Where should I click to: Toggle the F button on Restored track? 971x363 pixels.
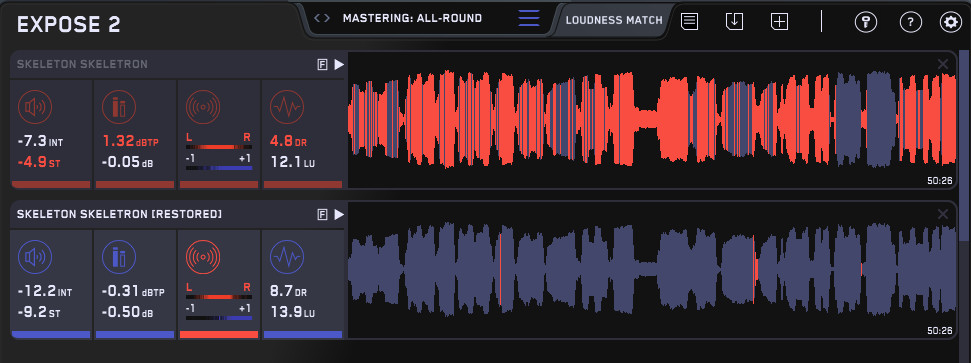[x=322, y=214]
